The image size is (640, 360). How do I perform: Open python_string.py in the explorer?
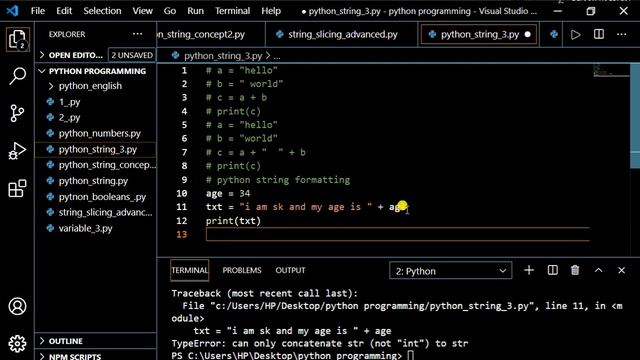point(93,181)
